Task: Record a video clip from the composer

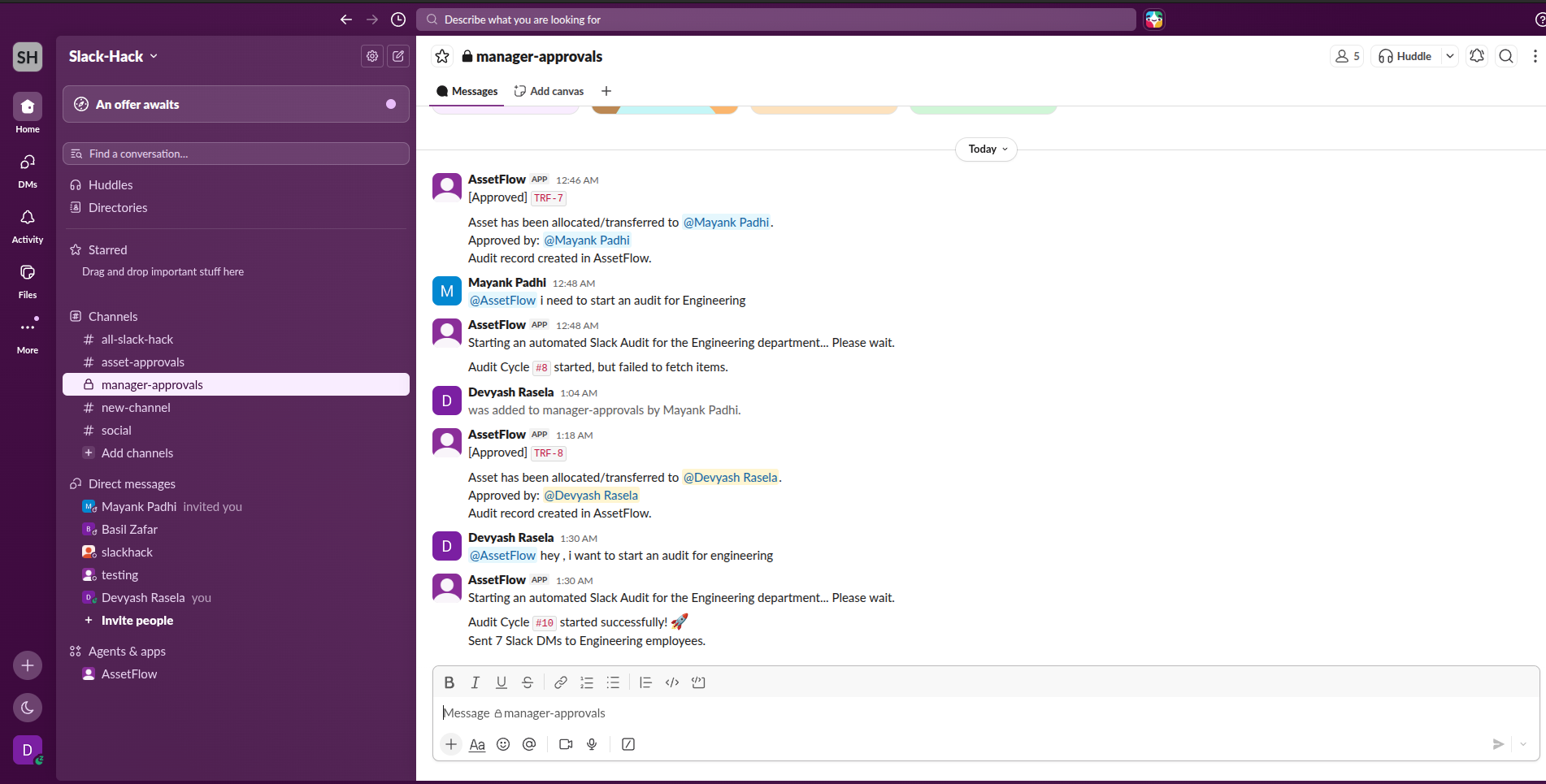Action: click(x=566, y=744)
